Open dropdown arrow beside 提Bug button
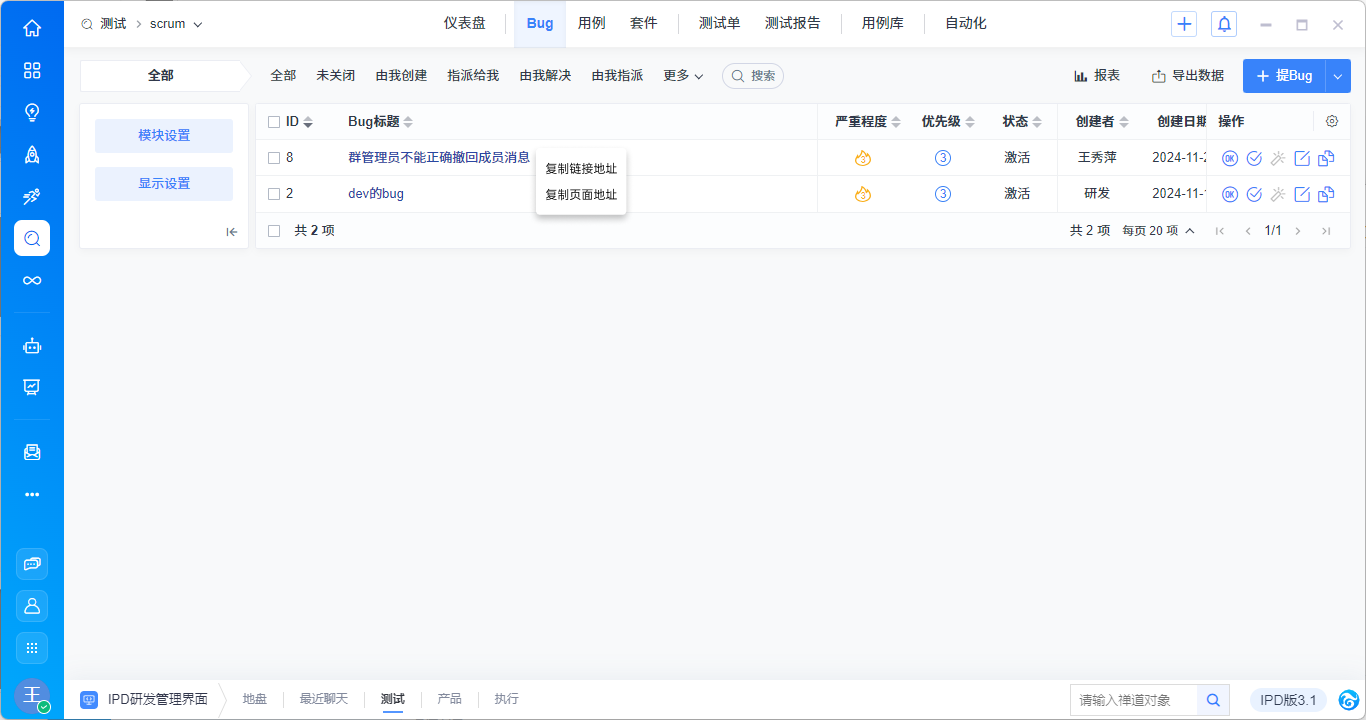The height and width of the screenshot is (720, 1366). (x=1338, y=76)
